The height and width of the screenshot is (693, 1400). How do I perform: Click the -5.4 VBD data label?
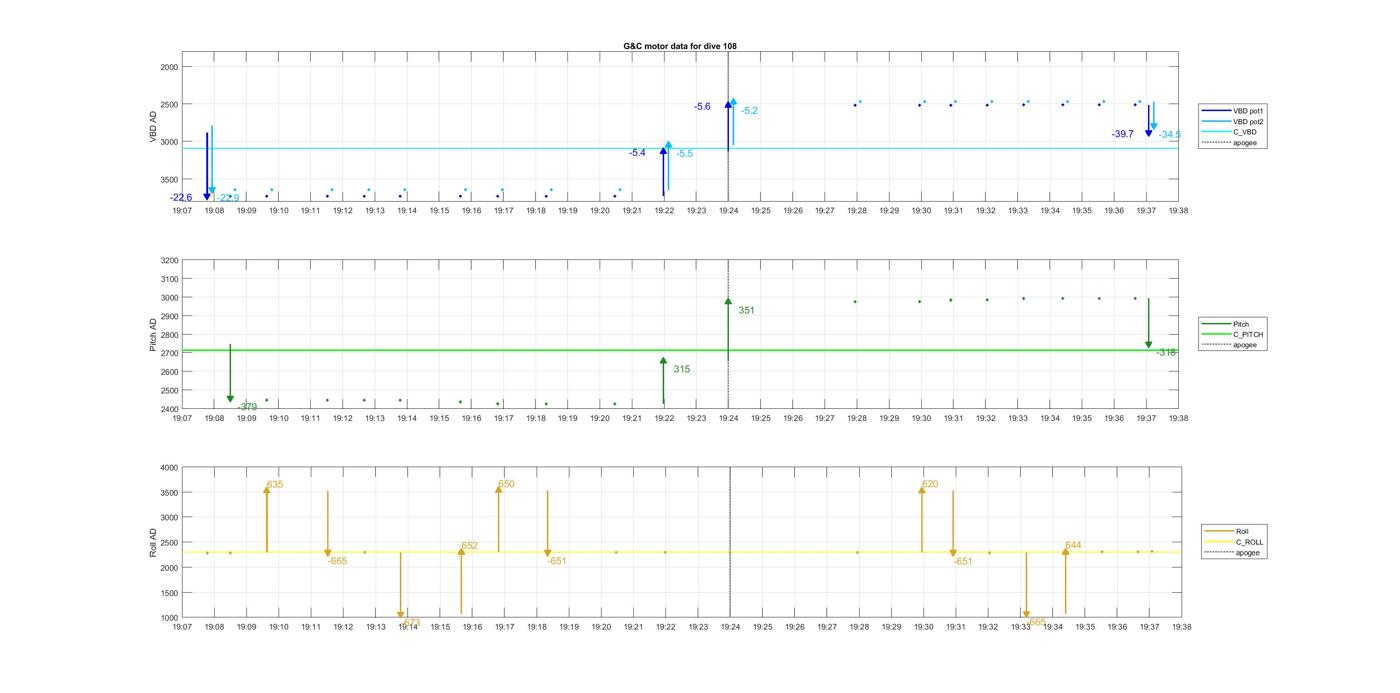(x=637, y=153)
